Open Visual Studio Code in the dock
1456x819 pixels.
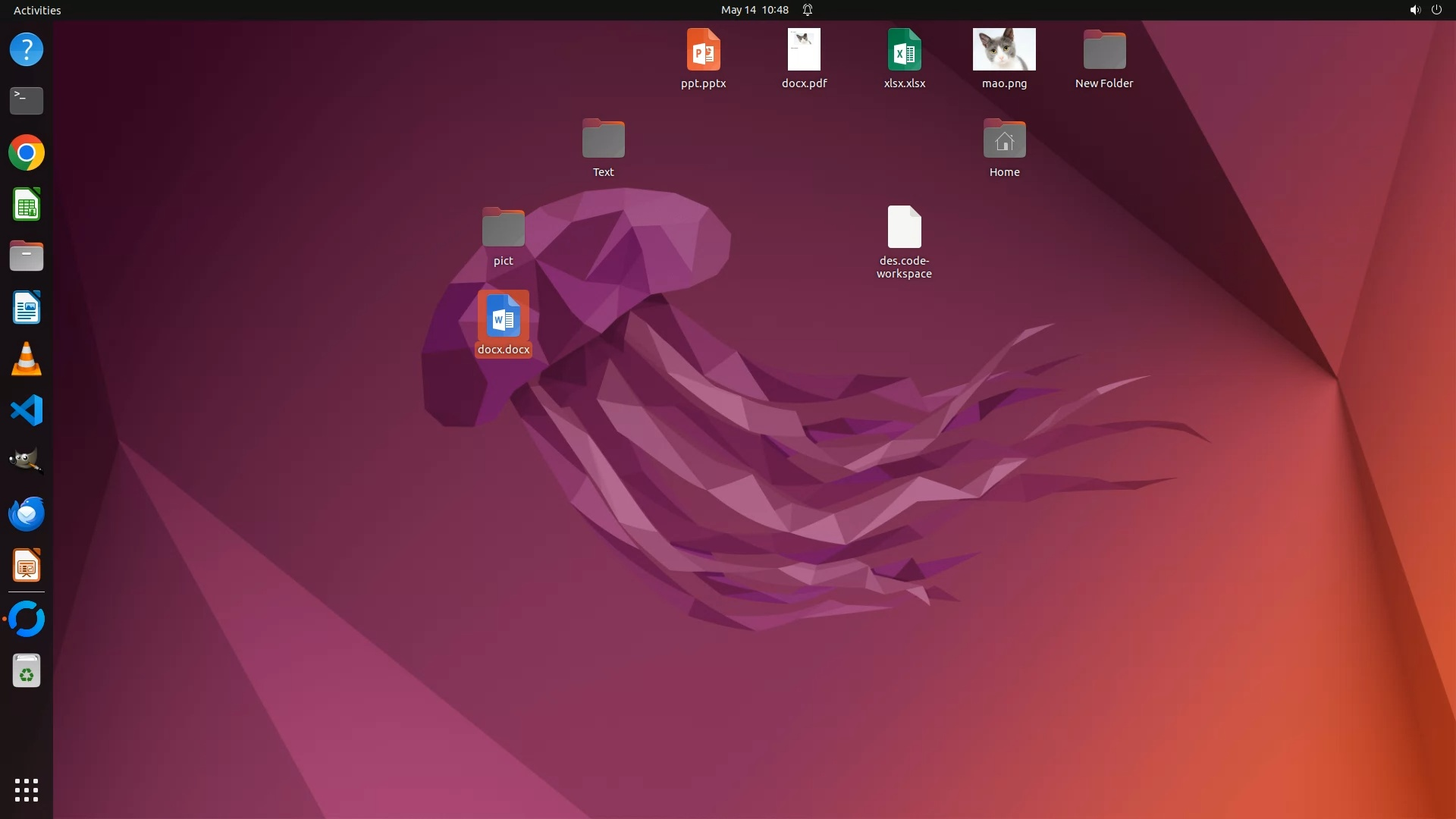tap(27, 410)
